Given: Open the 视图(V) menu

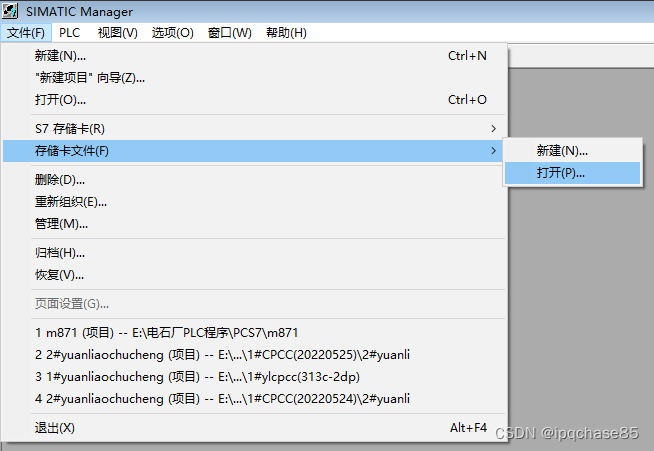Looking at the screenshot, I should coord(117,33).
